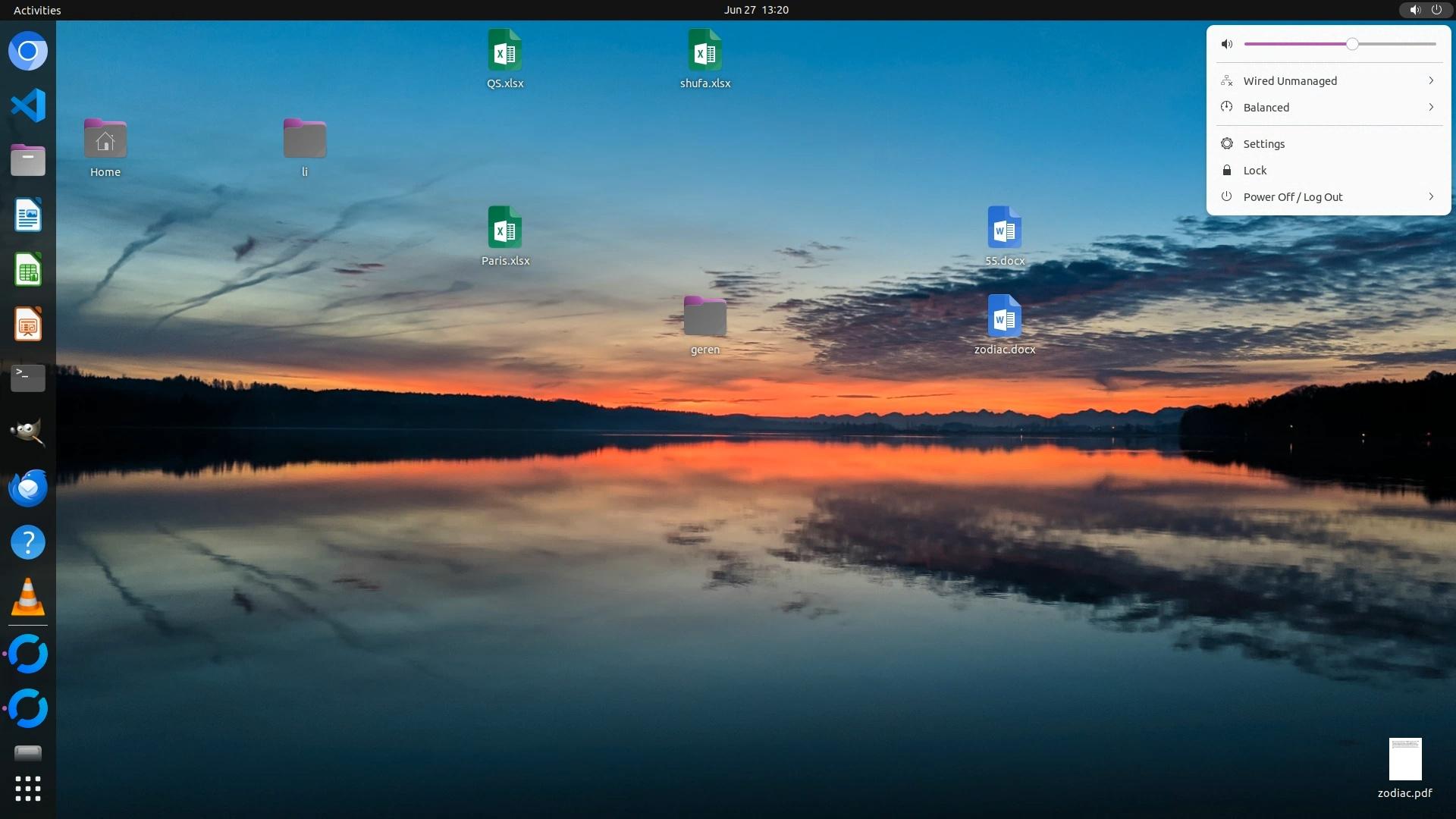The height and width of the screenshot is (819, 1456).
Task: Select Lock in system menu
Action: coord(1254,171)
